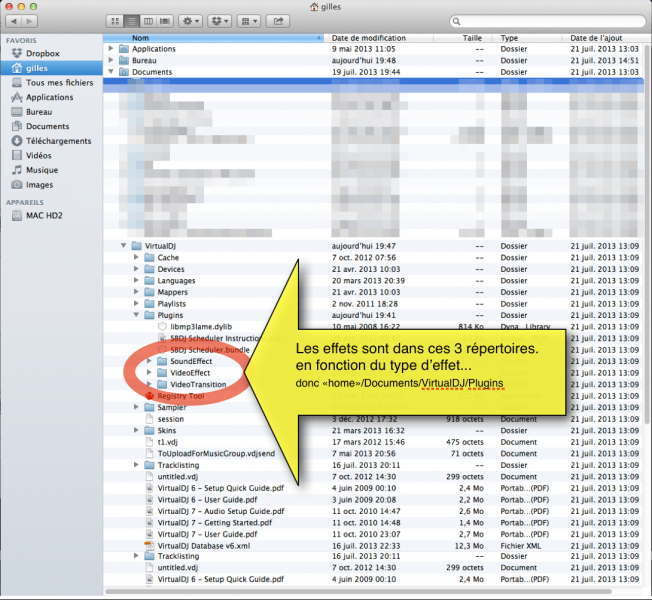Viewport: 652px width, 600px height.
Task: Expand the SoundEffect folder
Action: click(149, 361)
